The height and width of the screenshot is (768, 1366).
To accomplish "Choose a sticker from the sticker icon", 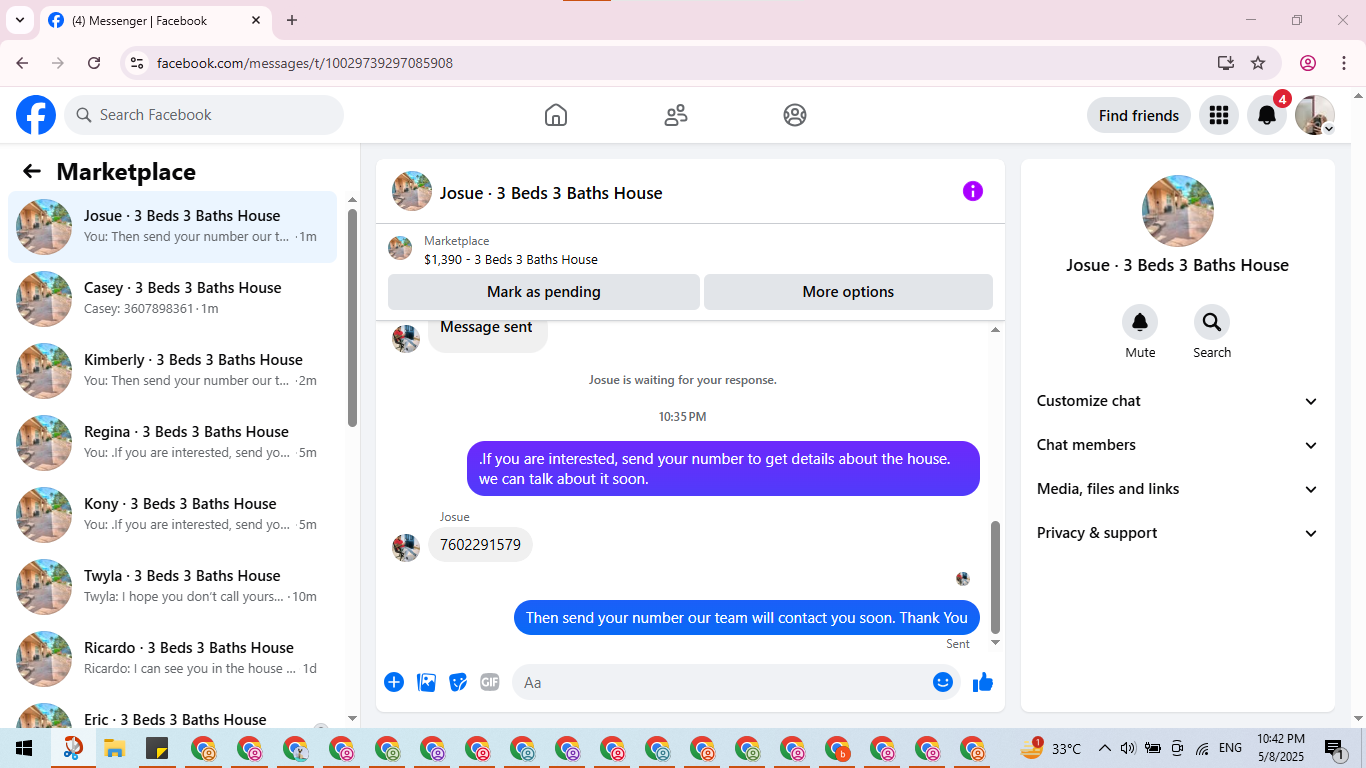I will pyautogui.click(x=458, y=682).
